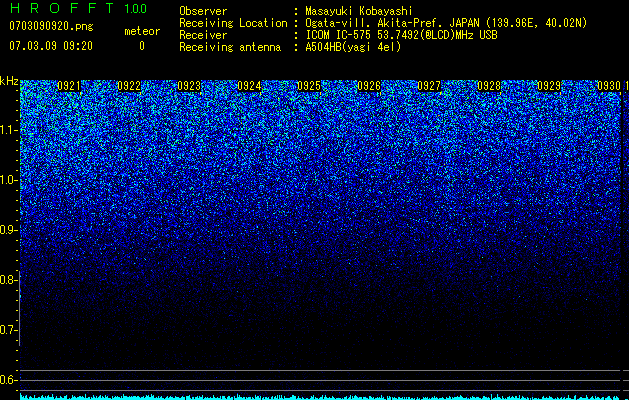Click the 0.7 frequency axis label
The height and width of the screenshot is (400, 629).
[x=7, y=330]
